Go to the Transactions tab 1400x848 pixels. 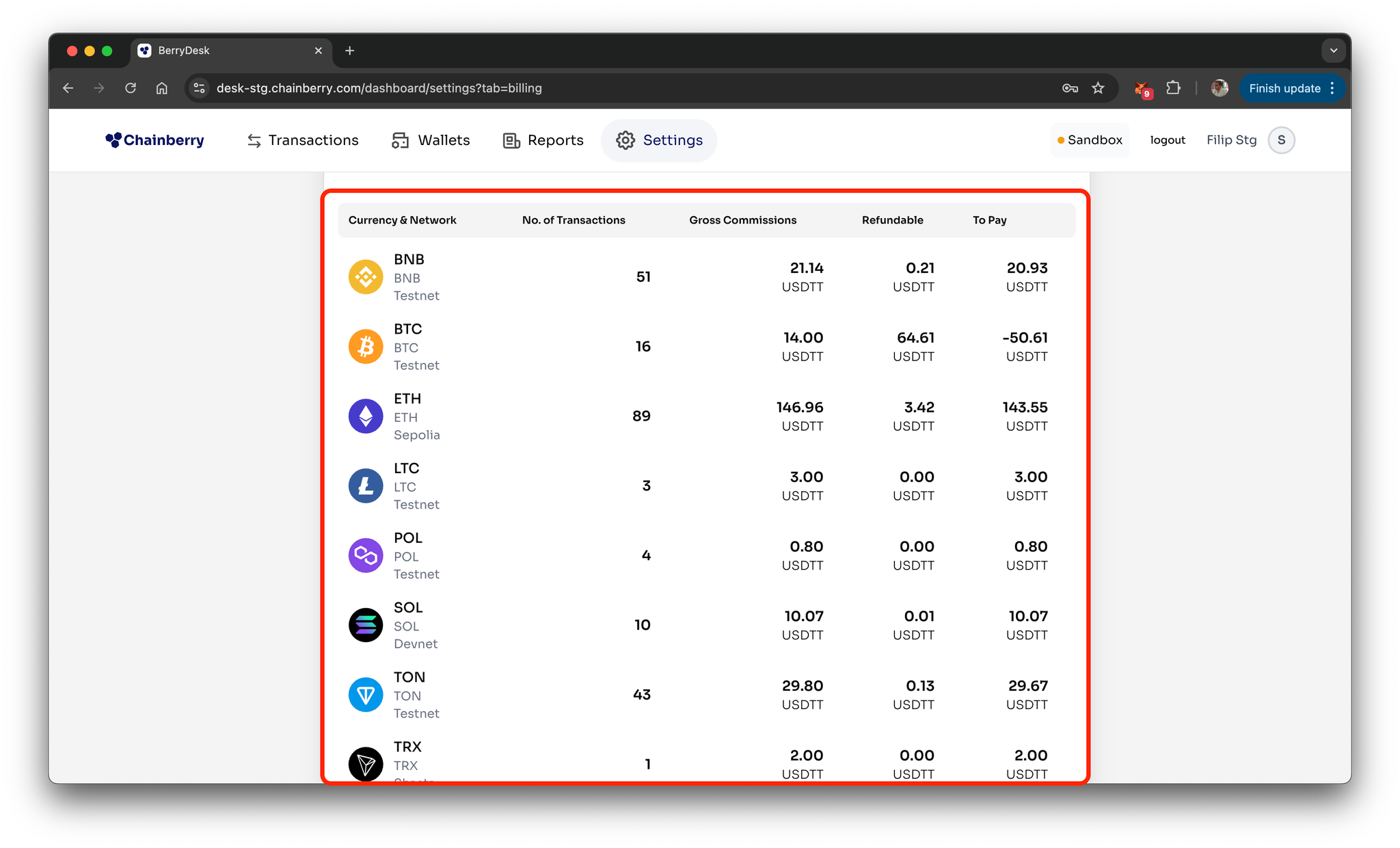(303, 140)
